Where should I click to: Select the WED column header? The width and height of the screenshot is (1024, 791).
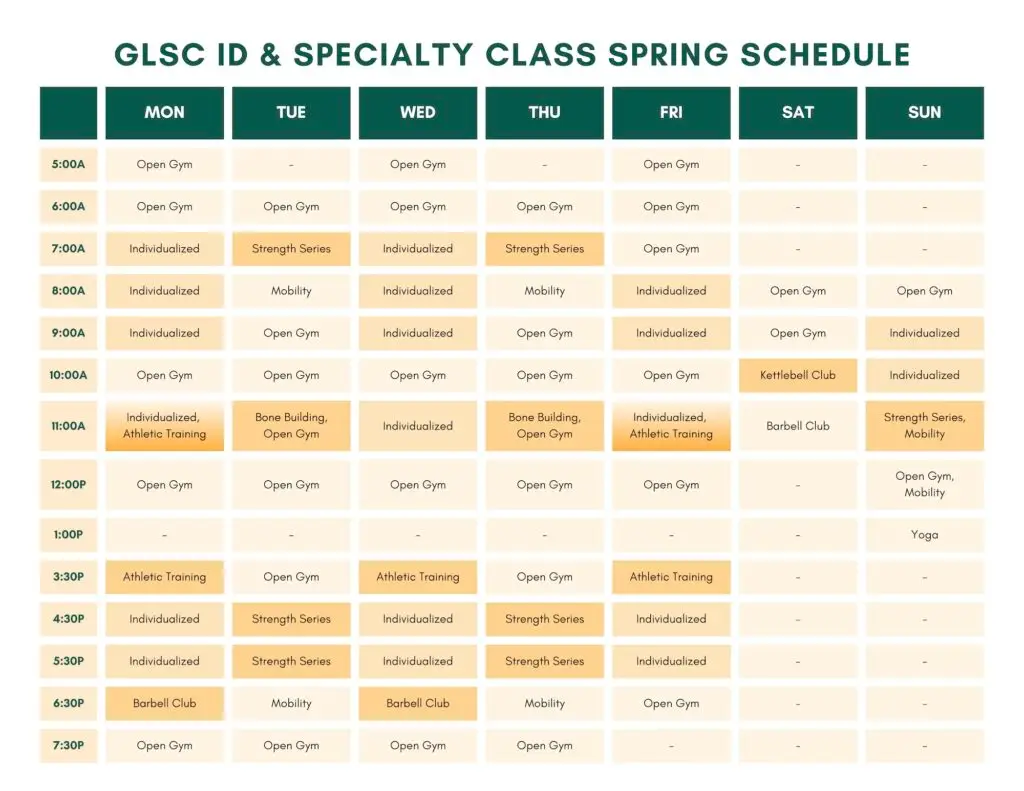point(418,112)
